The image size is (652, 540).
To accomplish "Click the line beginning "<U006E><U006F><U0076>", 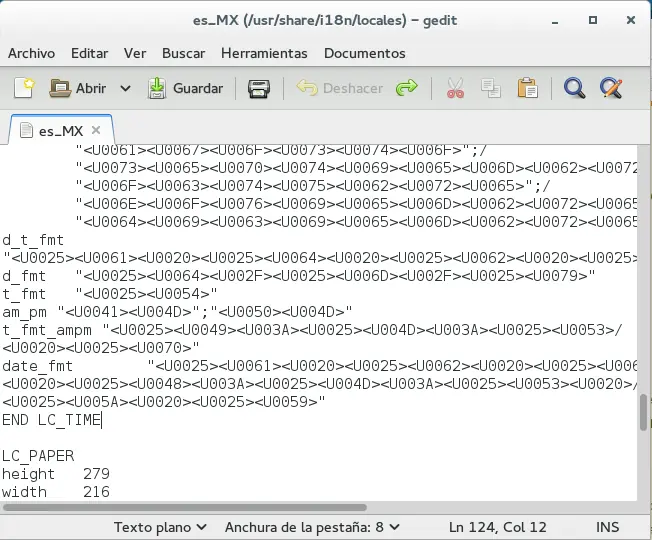I will pos(356,204).
